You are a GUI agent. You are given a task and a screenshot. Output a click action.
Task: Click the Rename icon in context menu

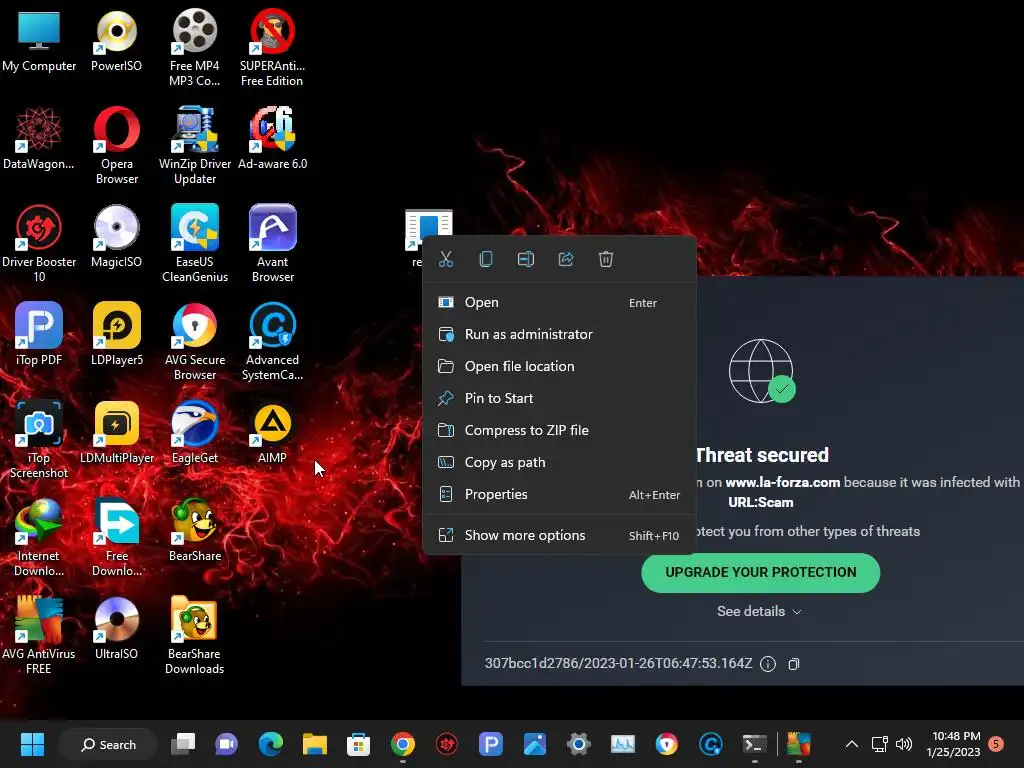(x=526, y=259)
